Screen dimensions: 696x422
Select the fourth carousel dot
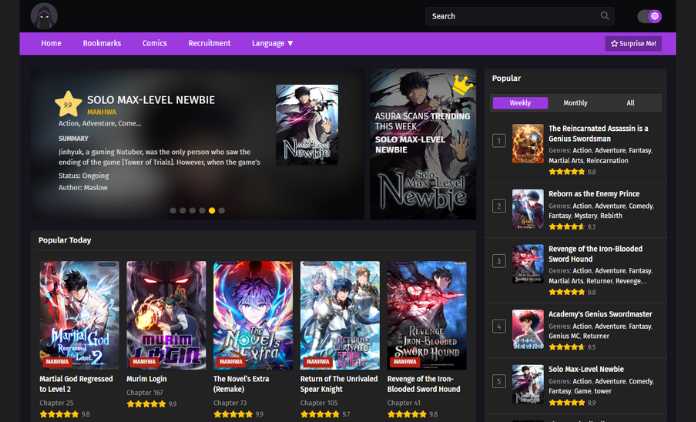click(x=202, y=211)
